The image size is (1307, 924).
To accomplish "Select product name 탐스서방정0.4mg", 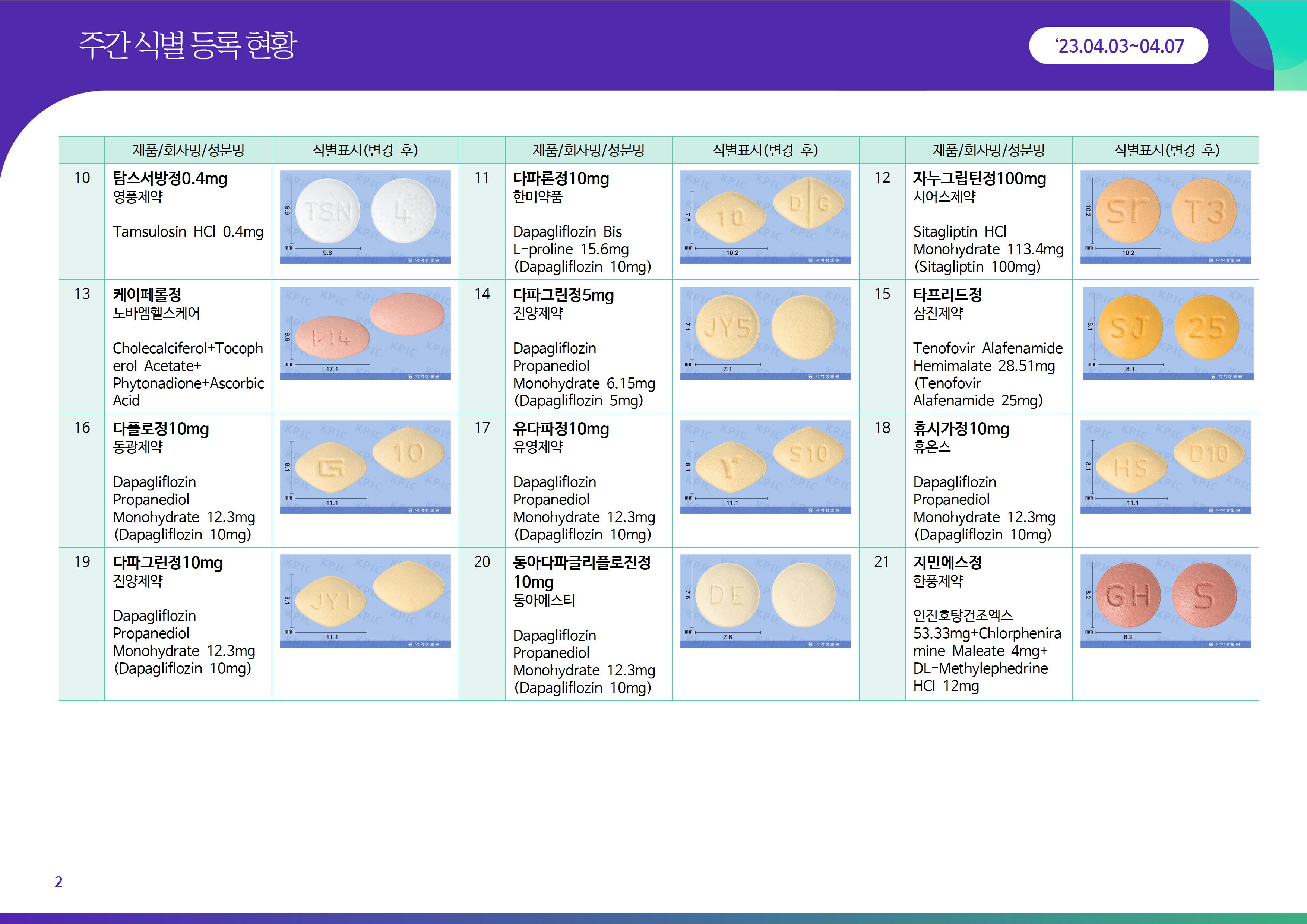I will pyautogui.click(x=170, y=179).
